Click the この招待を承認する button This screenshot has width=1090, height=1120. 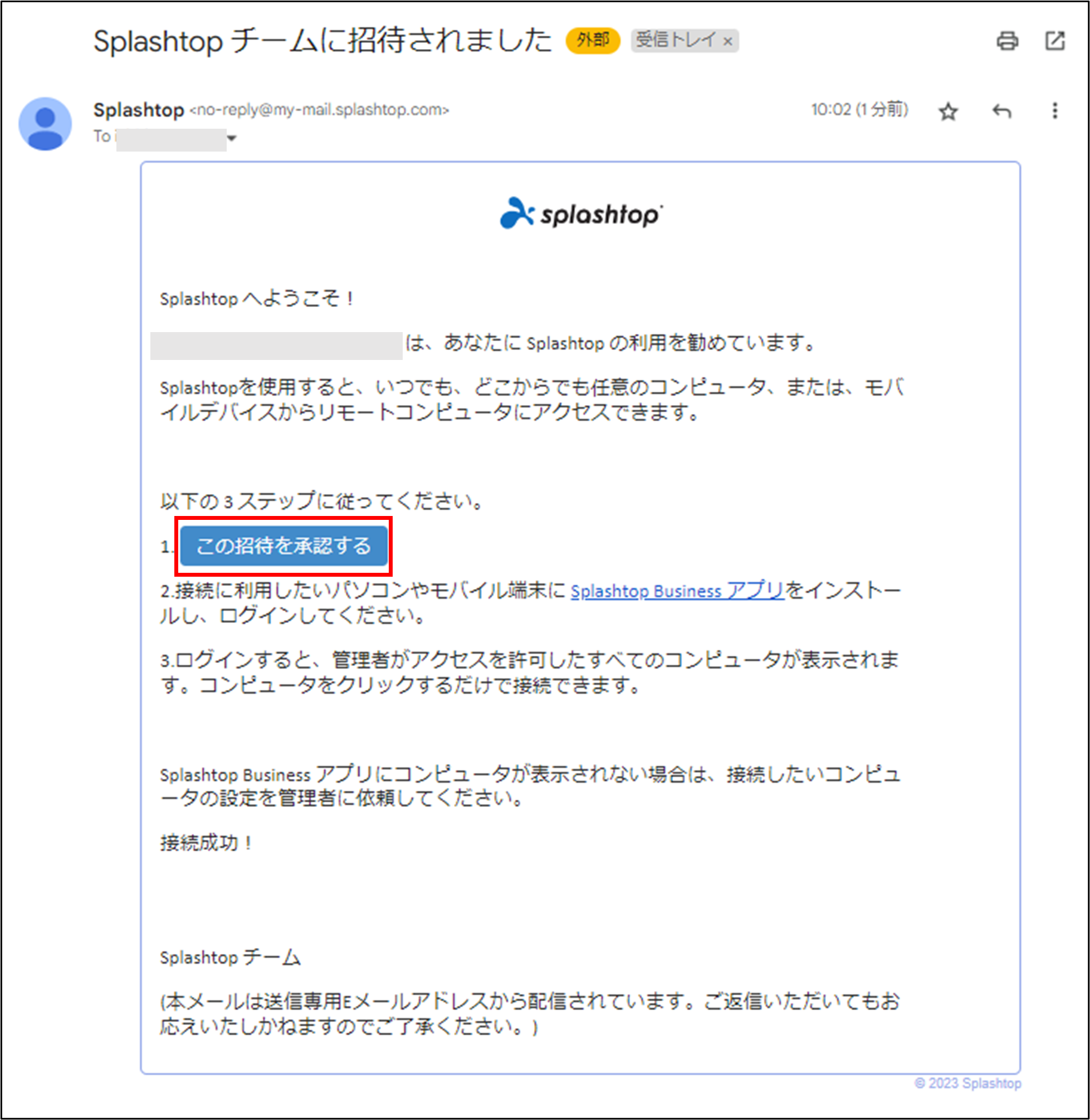(285, 546)
